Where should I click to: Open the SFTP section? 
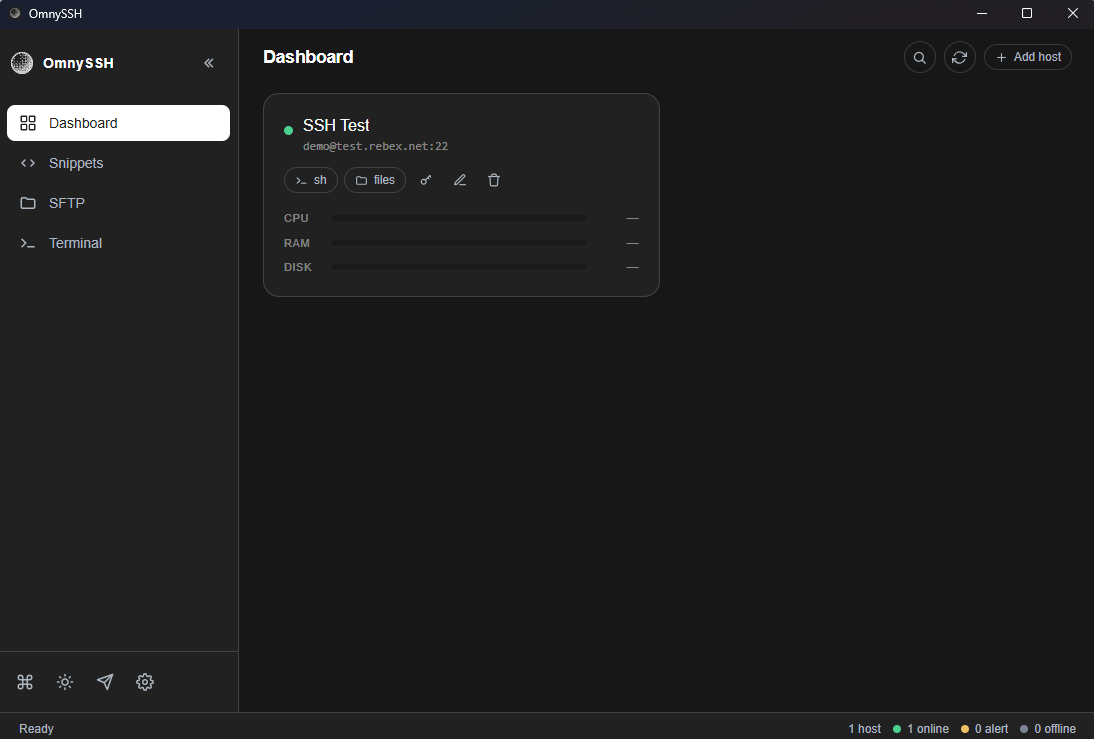pyautogui.click(x=119, y=203)
